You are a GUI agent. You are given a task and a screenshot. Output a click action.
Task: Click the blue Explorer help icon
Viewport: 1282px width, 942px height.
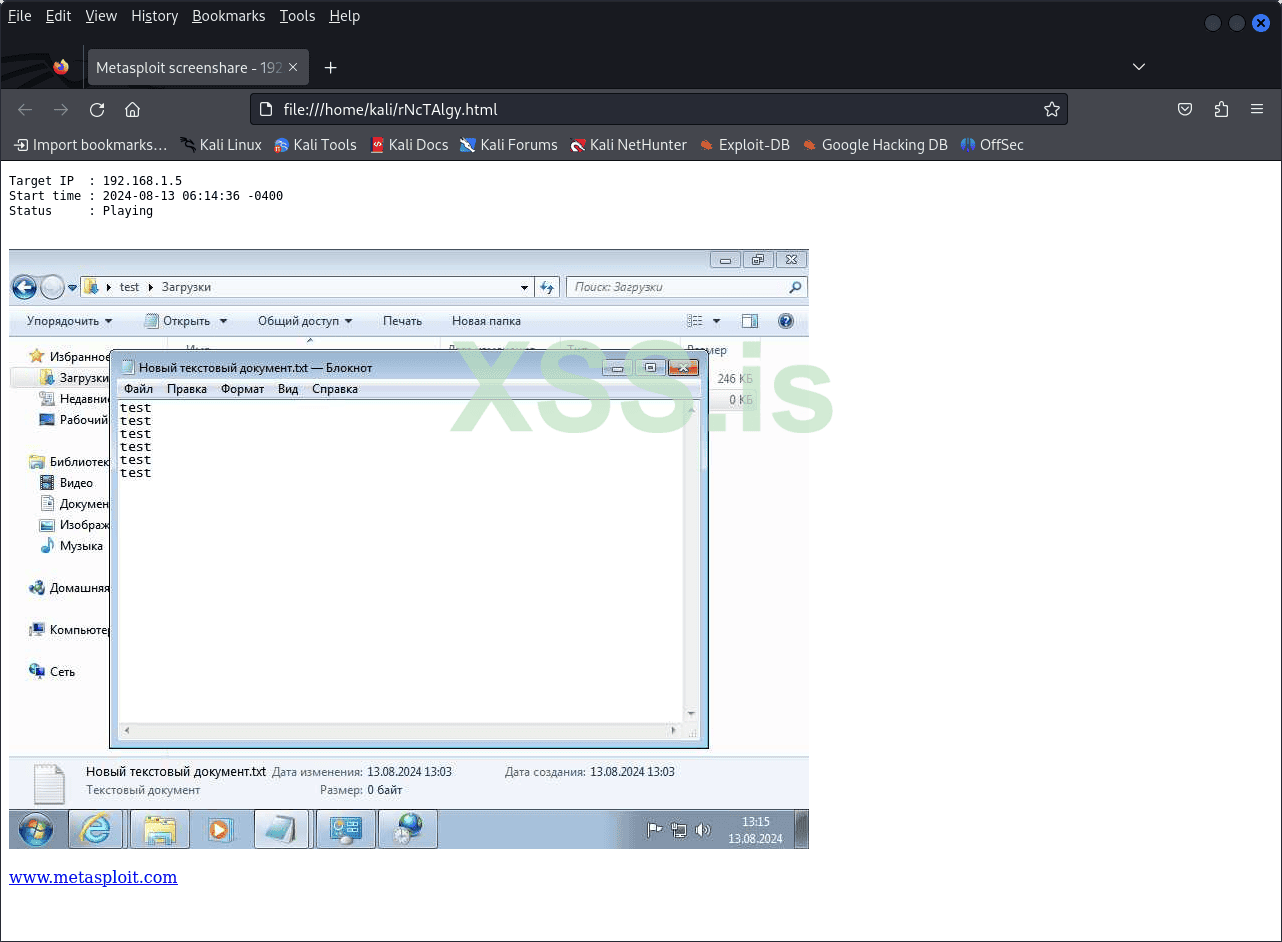point(786,321)
